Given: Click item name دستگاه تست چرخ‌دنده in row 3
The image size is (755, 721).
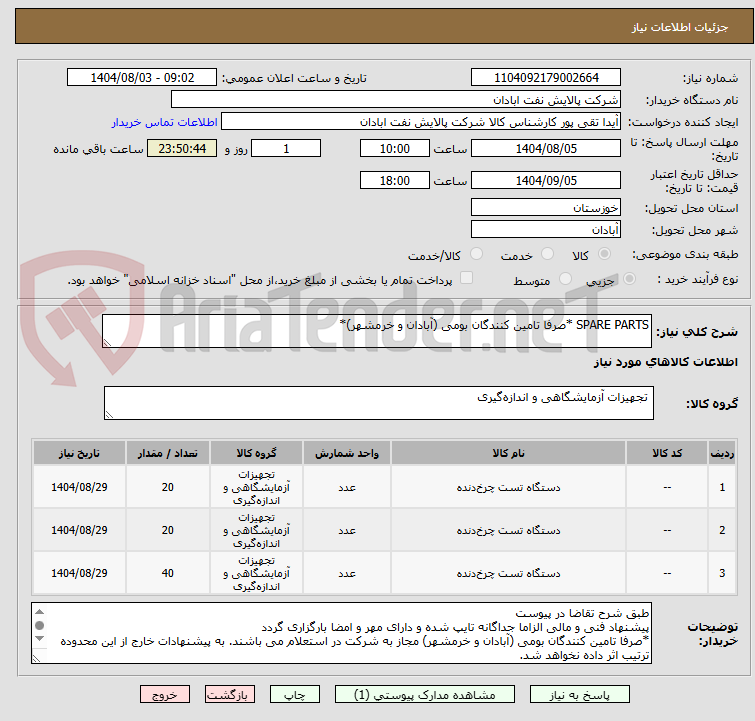Looking at the screenshot, I should tap(508, 573).
